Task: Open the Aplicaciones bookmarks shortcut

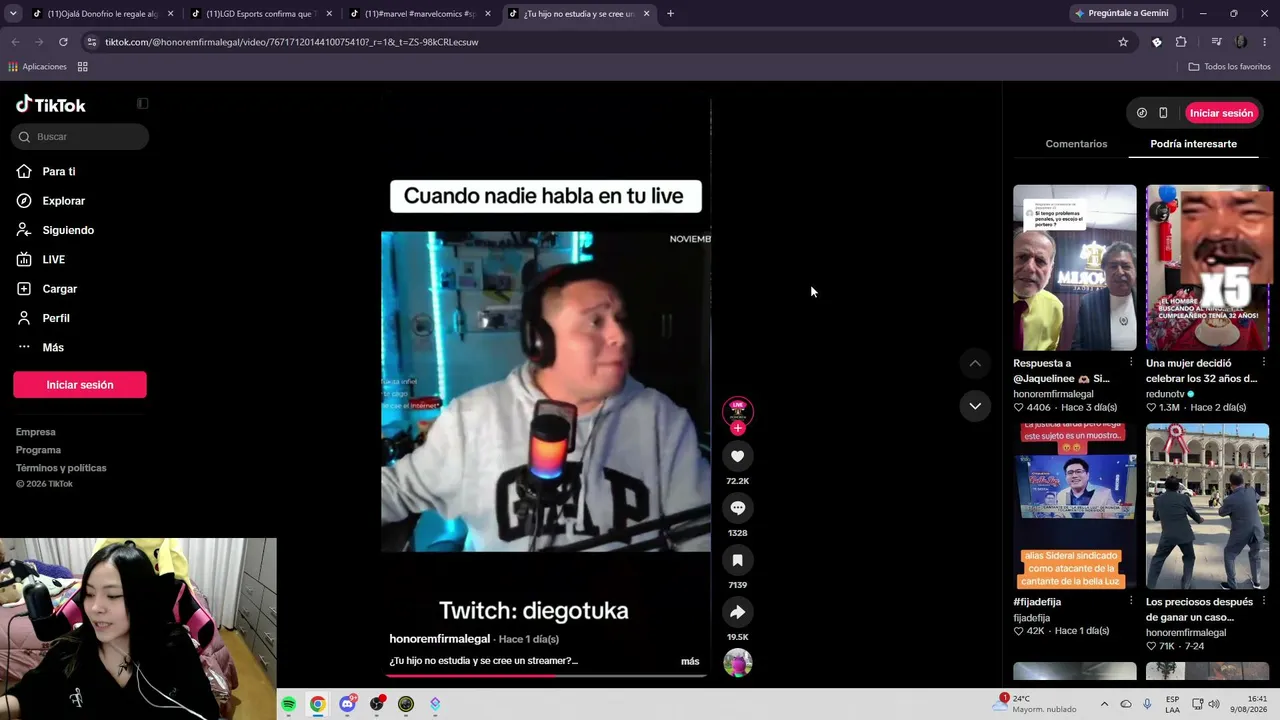Action: tap(37, 67)
